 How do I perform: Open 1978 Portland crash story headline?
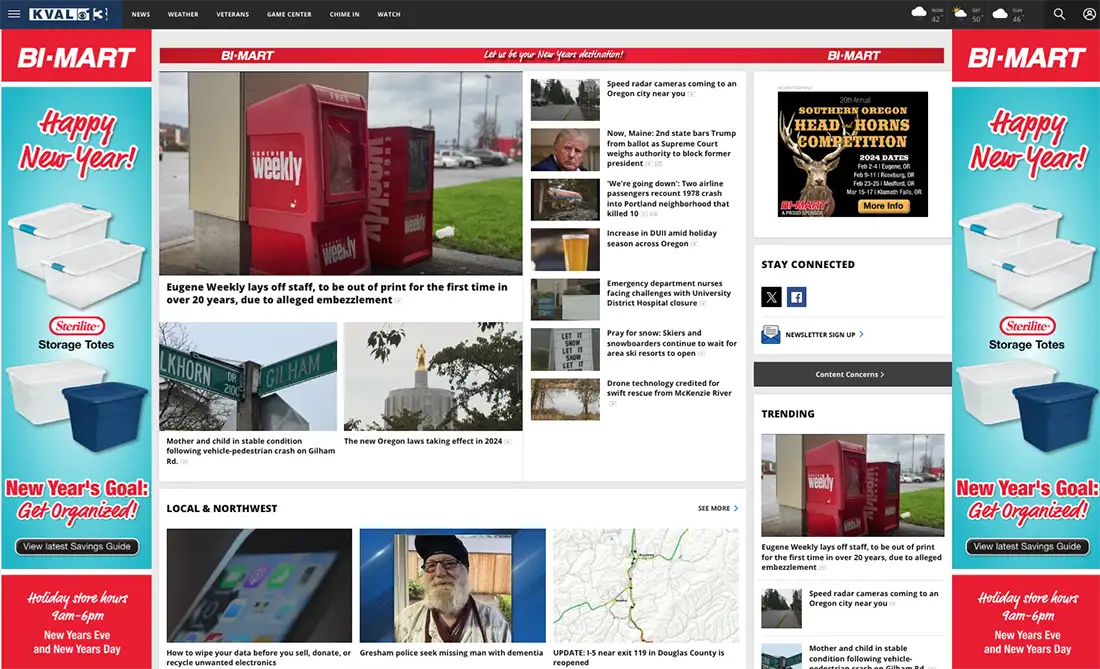click(x=668, y=198)
